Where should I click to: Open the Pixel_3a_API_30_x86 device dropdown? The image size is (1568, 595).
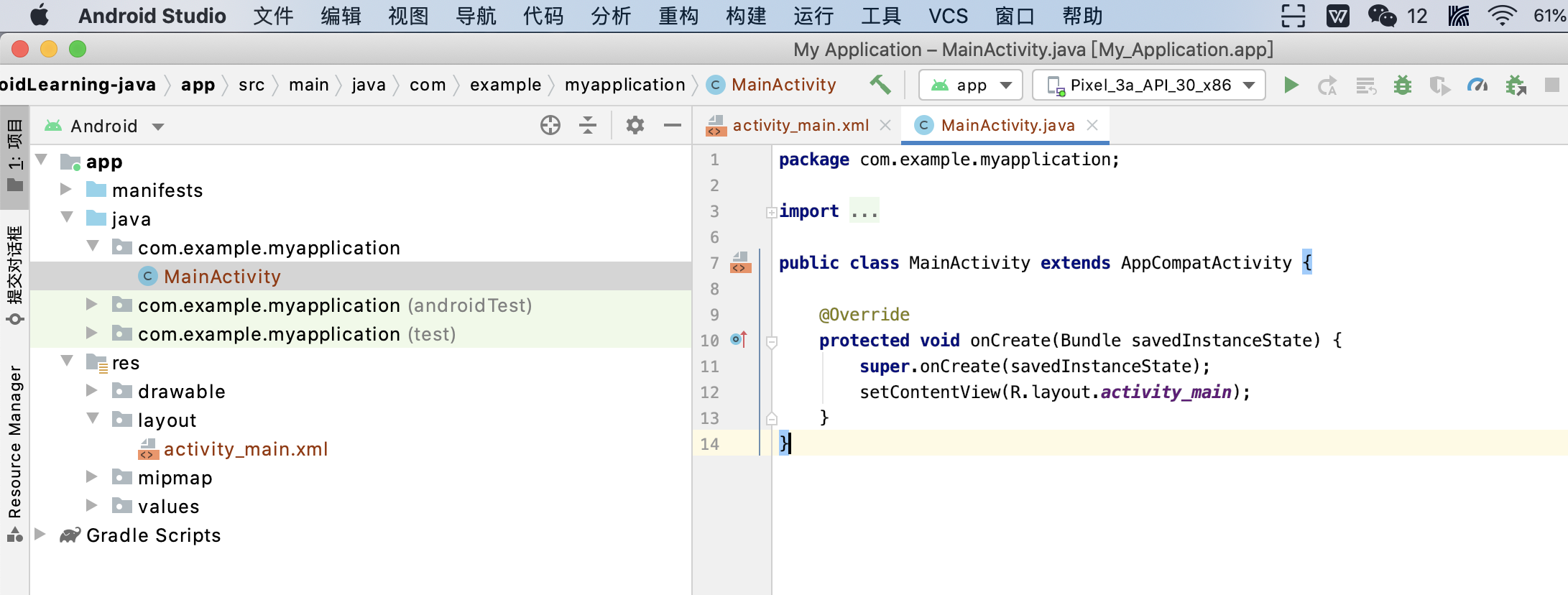coord(1149,86)
